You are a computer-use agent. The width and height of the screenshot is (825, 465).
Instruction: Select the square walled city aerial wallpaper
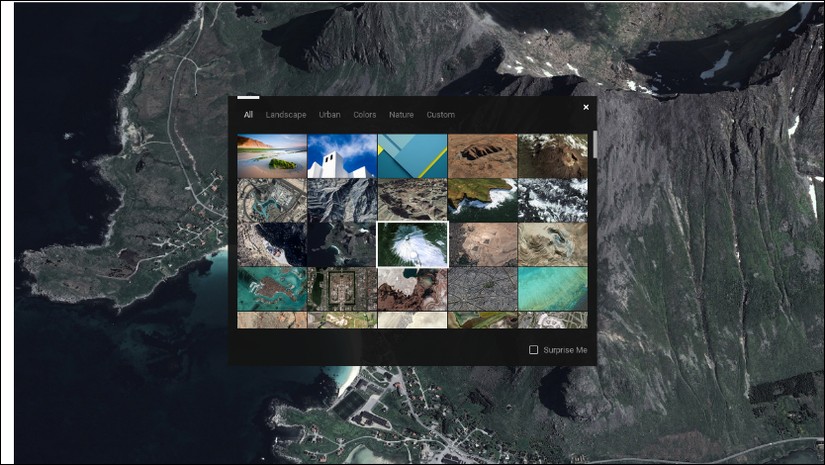342,289
